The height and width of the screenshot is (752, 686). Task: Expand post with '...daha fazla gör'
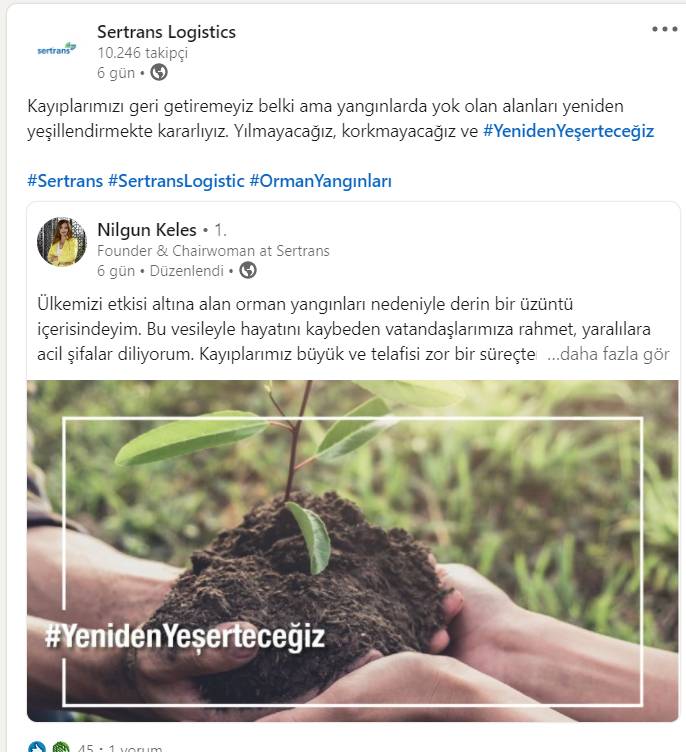[x=608, y=354]
